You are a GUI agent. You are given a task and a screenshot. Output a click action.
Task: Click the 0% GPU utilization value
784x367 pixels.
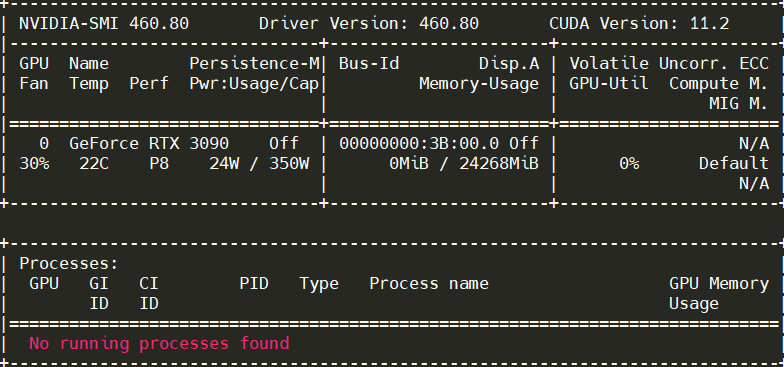point(629,164)
